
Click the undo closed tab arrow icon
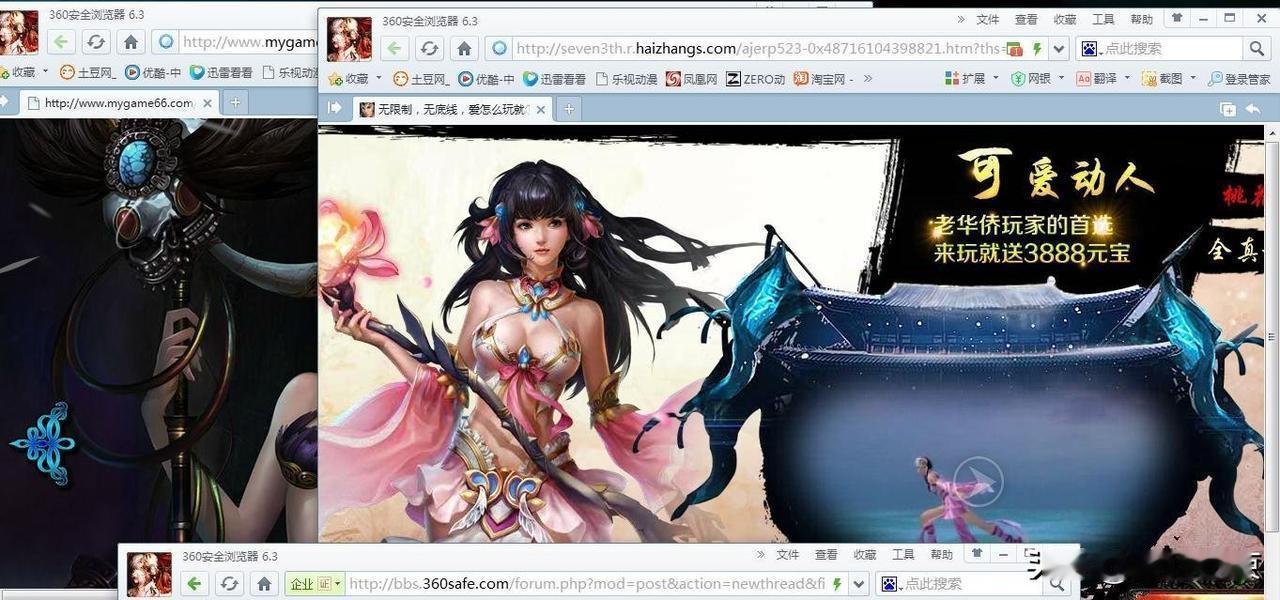[x=1252, y=109]
